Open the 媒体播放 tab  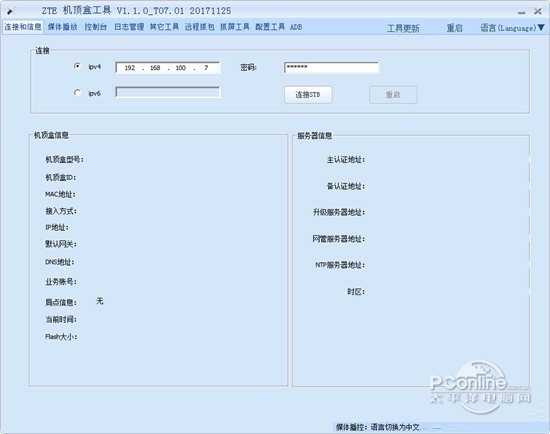click(x=62, y=27)
